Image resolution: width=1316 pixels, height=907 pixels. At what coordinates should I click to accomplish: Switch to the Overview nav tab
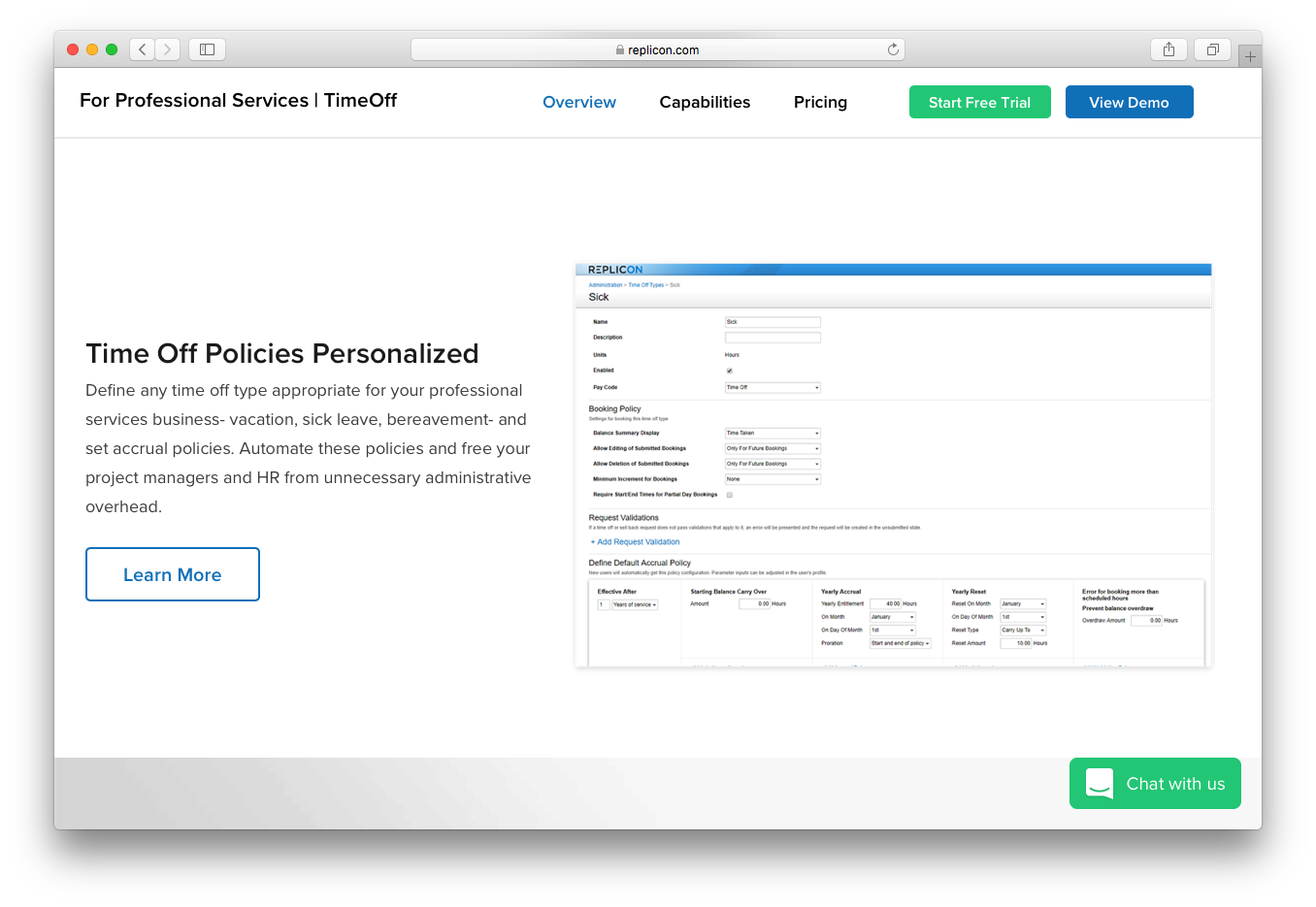coord(579,102)
